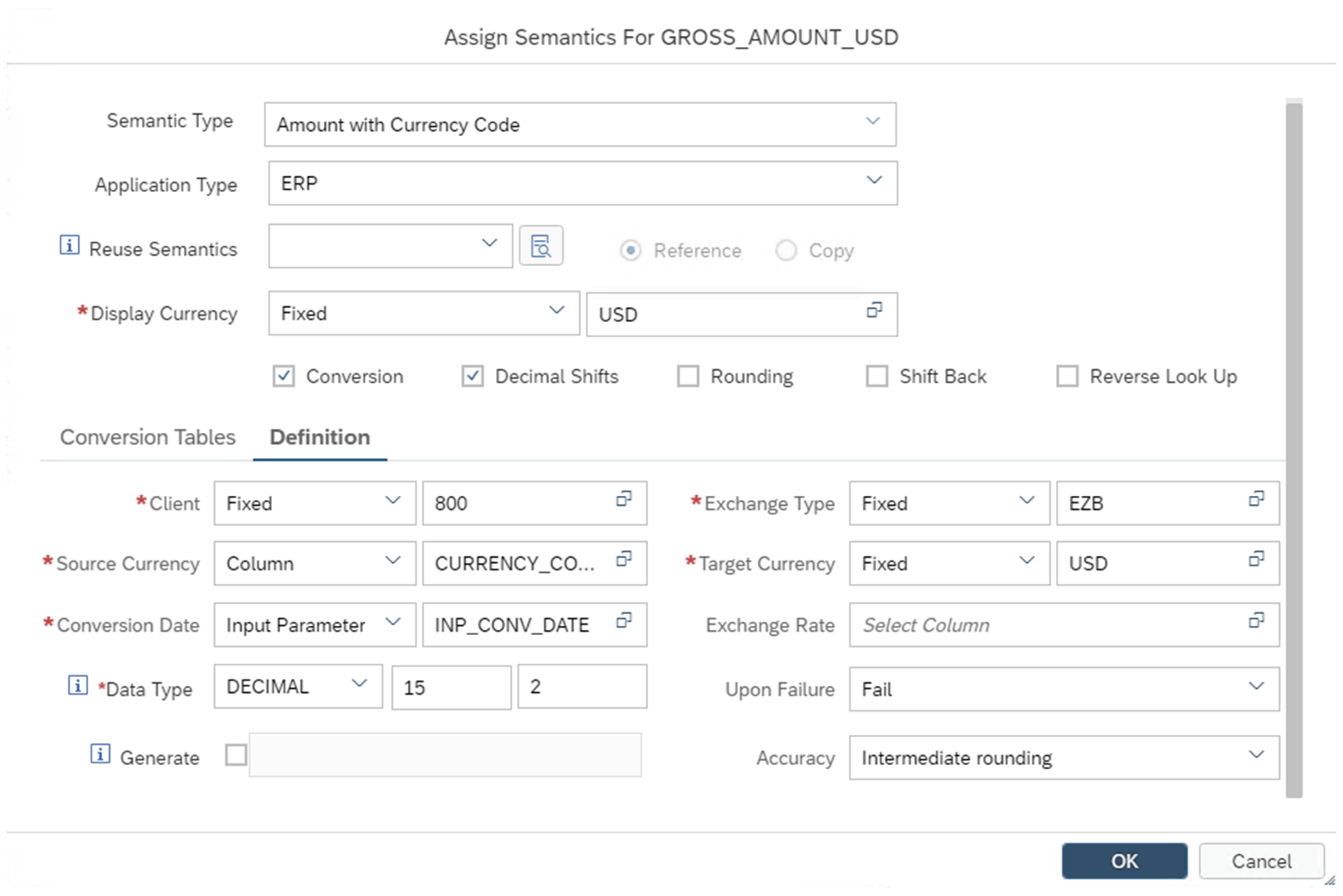Viewport: 1343px width, 896px height.
Task: Click the Cancel button
Action: click(x=1261, y=861)
